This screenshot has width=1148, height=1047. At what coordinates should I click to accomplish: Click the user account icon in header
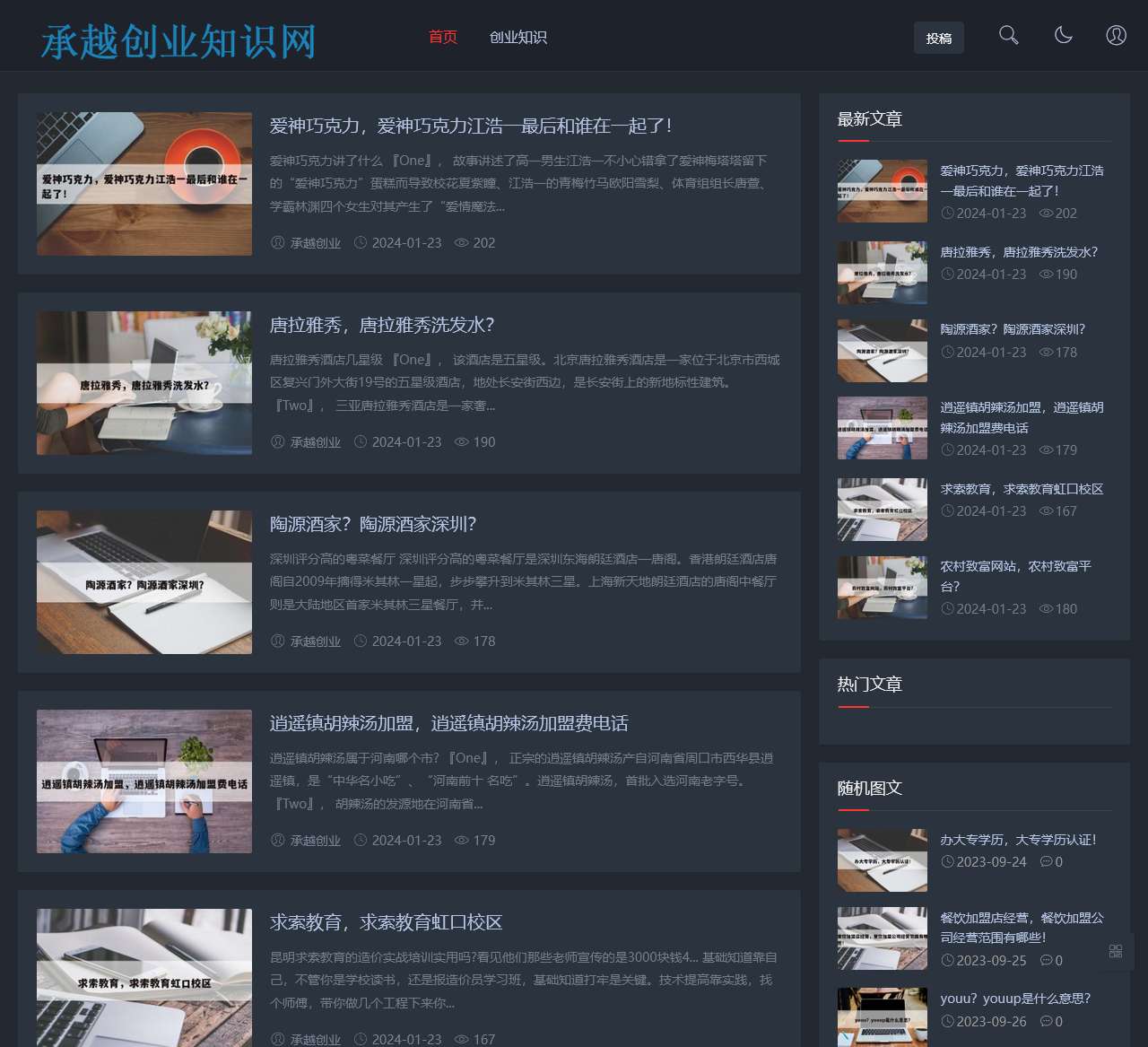coord(1117,36)
